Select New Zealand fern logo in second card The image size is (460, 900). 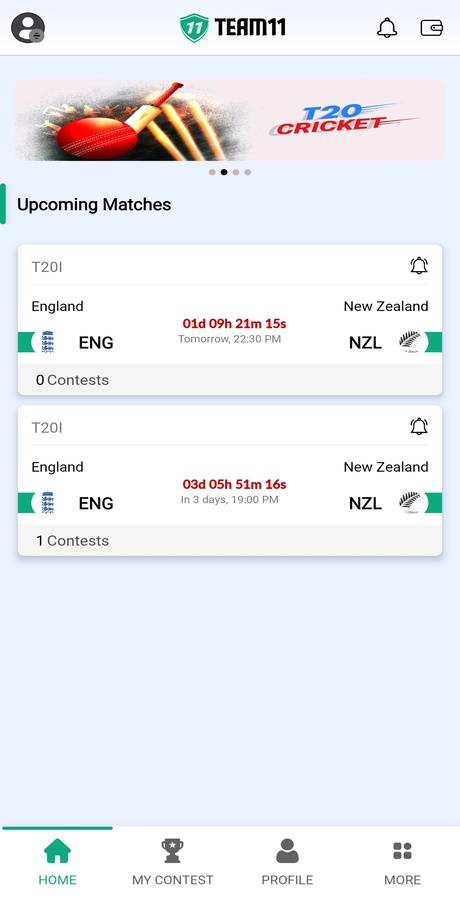[x=409, y=502]
